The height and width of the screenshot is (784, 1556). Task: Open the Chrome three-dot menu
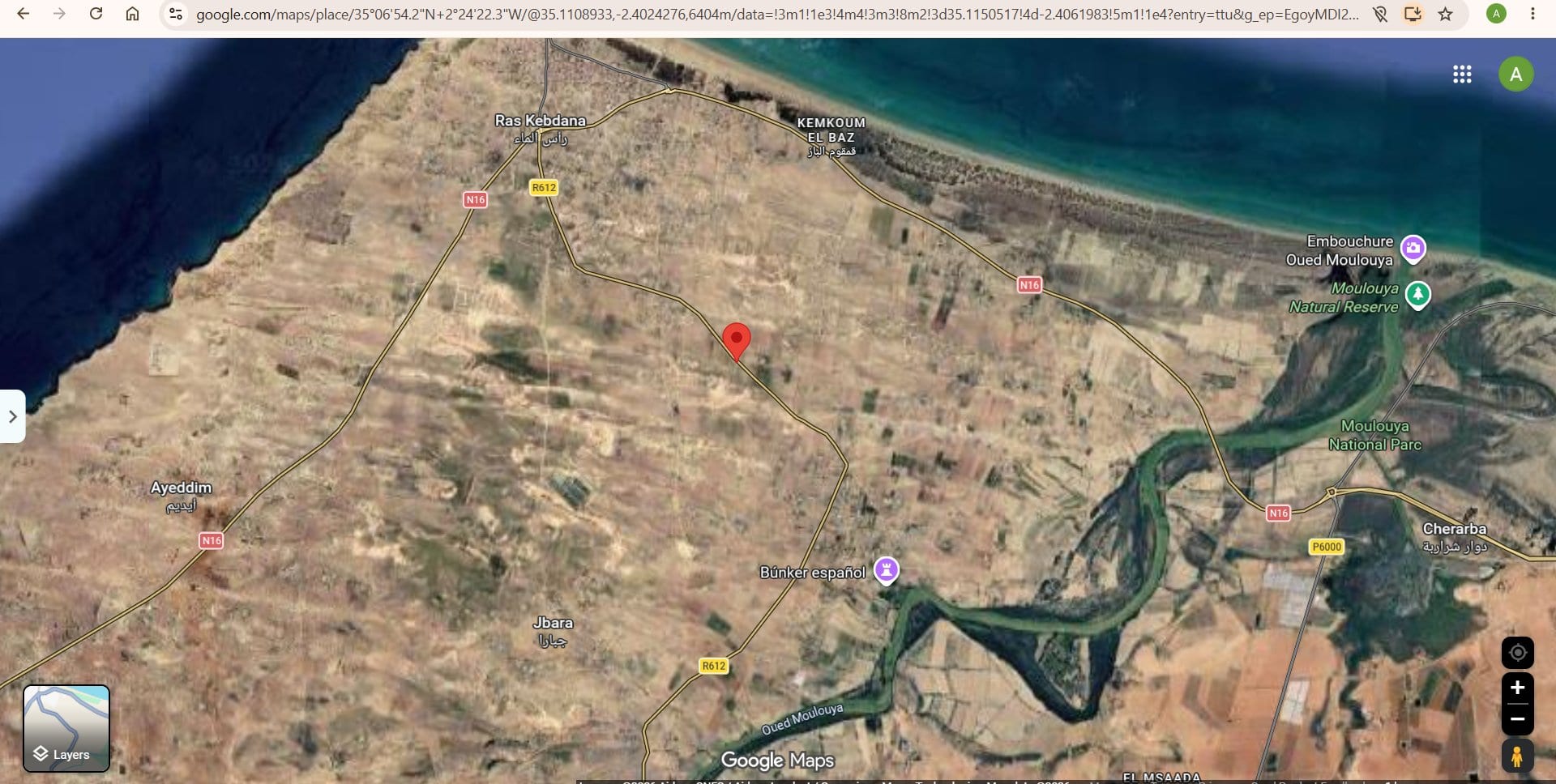[1532, 14]
